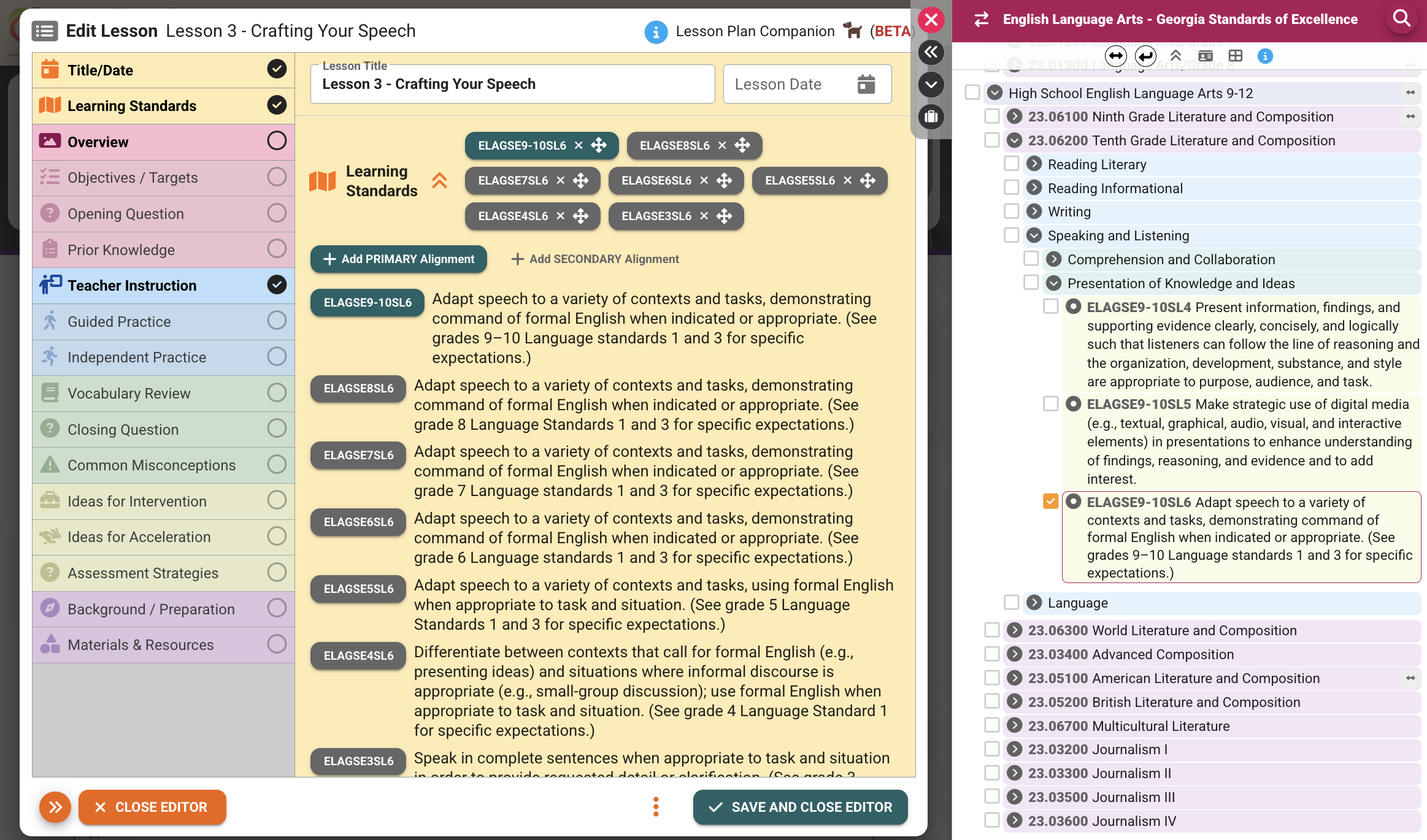This screenshot has width=1427, height=840.
Task: Click the blue info icon in the standards toolbar
Action: pyautogui.click(x=1266, y=56)
